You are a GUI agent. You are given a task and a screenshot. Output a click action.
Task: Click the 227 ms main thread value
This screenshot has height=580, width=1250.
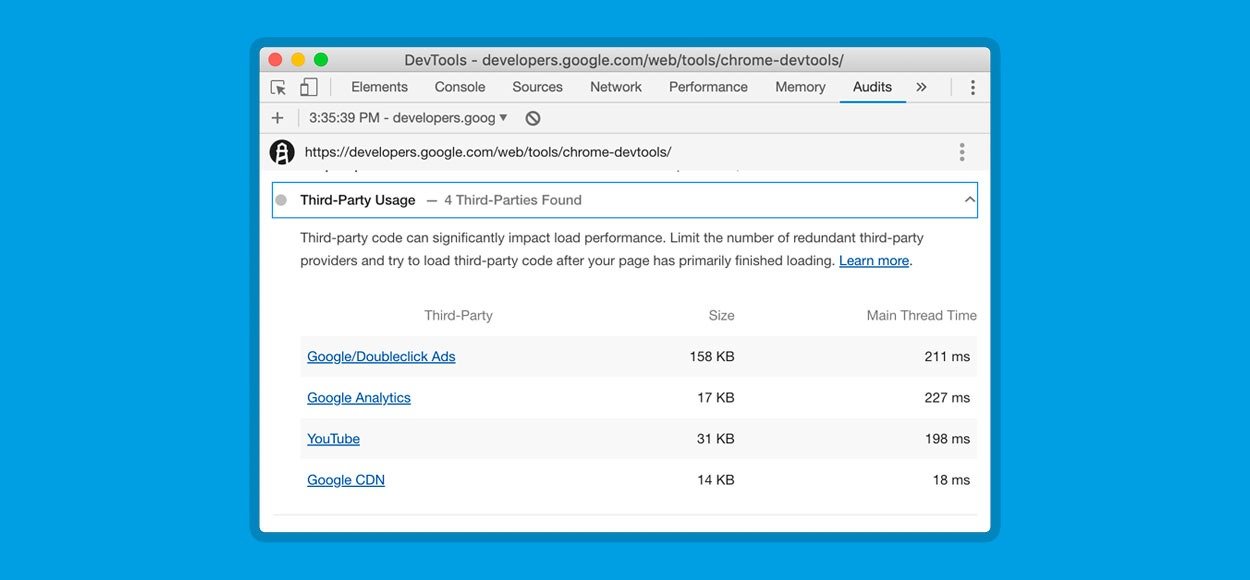pos(948,398)
